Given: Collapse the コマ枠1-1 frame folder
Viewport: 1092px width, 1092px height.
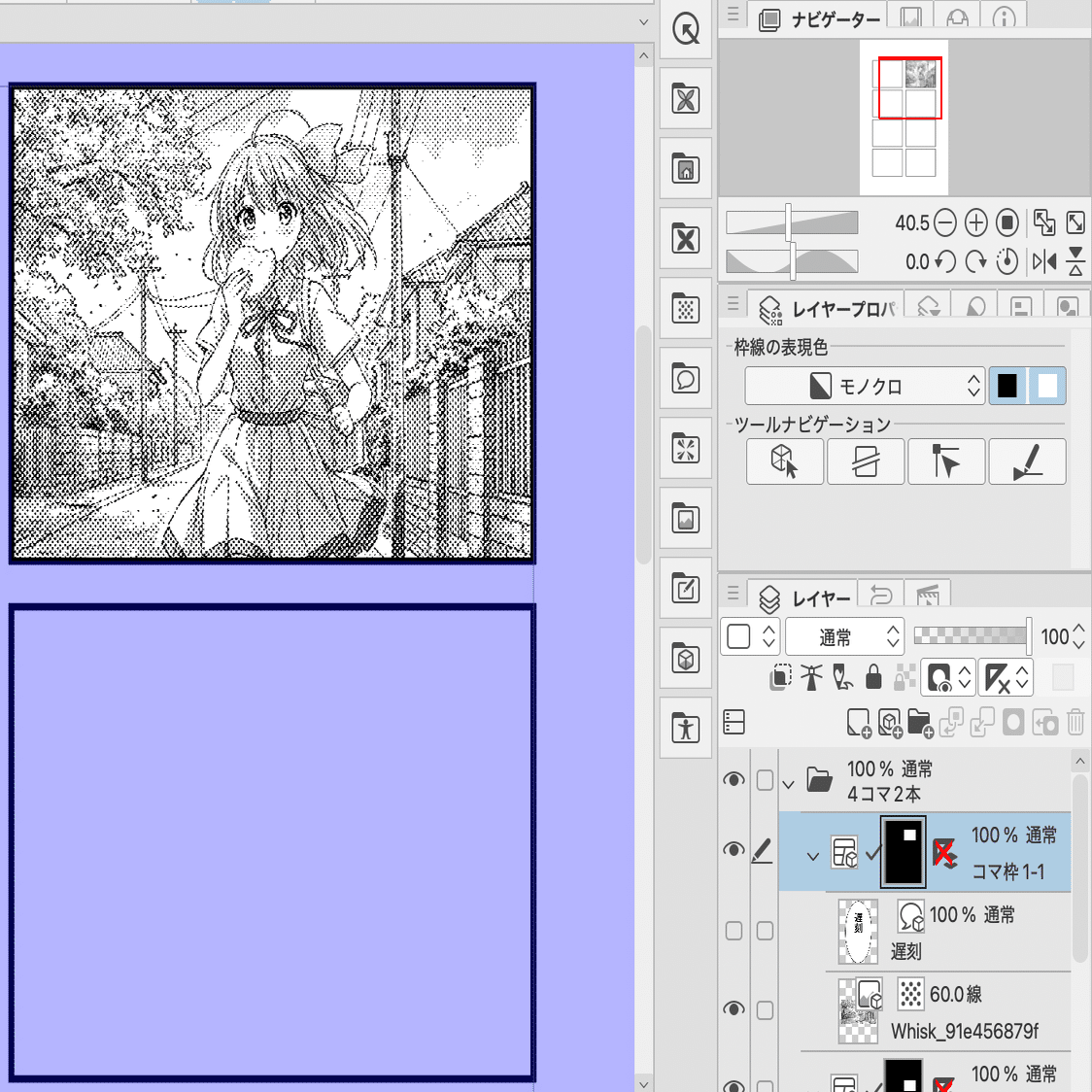Looking at the screenshot, I should point(813,857).
